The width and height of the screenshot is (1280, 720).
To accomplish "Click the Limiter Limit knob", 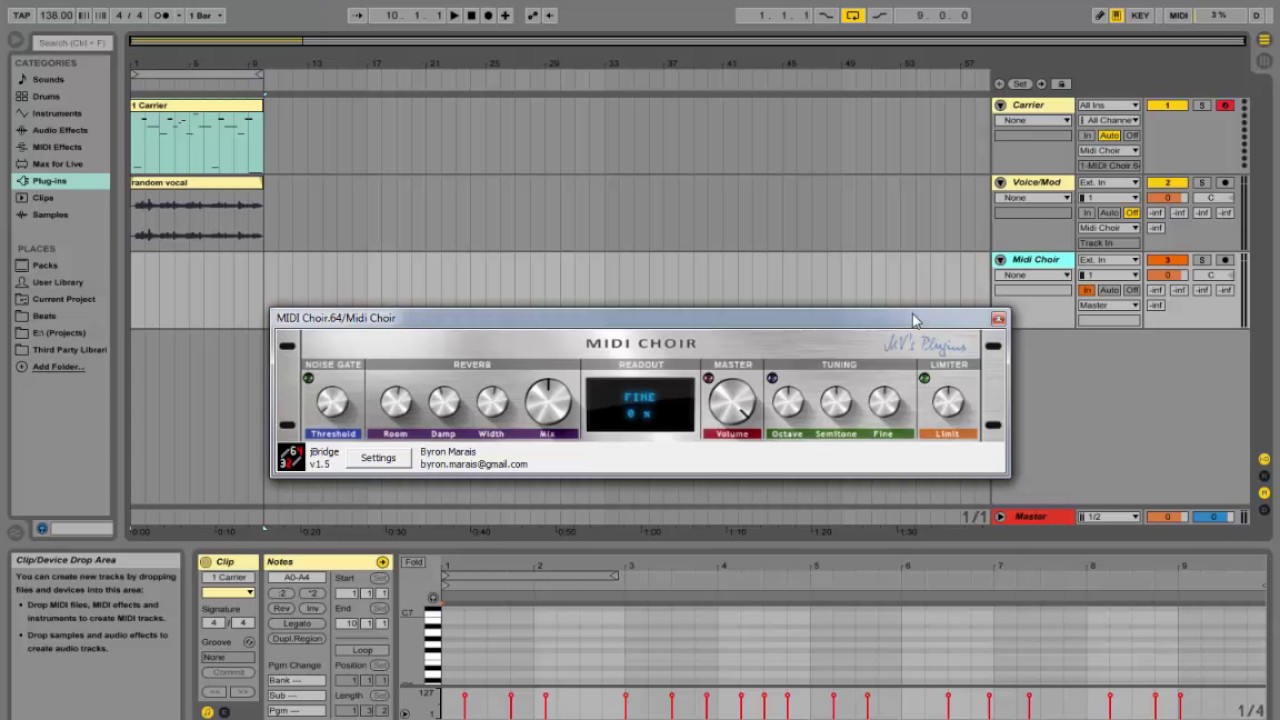I will click(947, 403).
